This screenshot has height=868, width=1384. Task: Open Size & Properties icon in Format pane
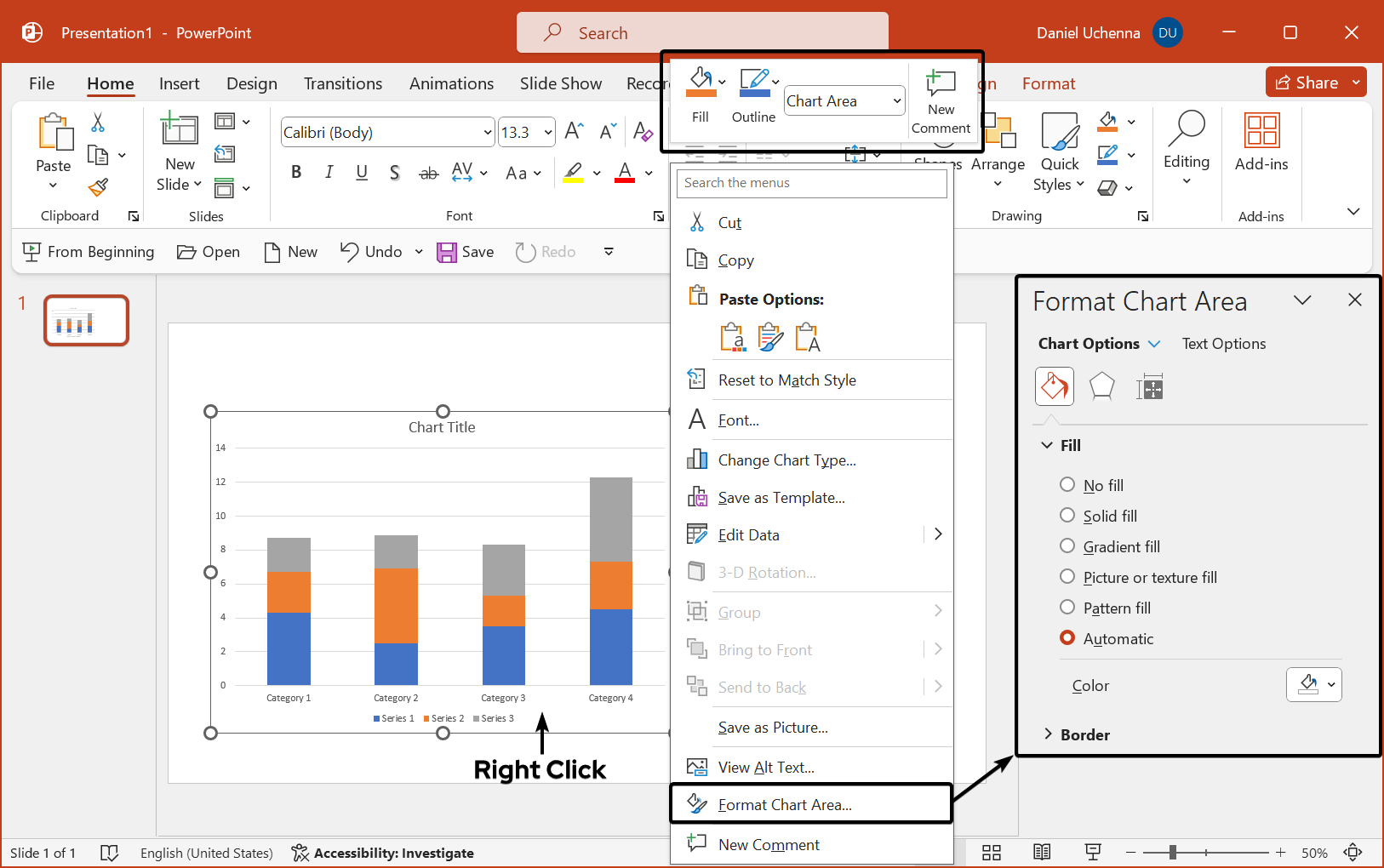(x=1149, y=387)
